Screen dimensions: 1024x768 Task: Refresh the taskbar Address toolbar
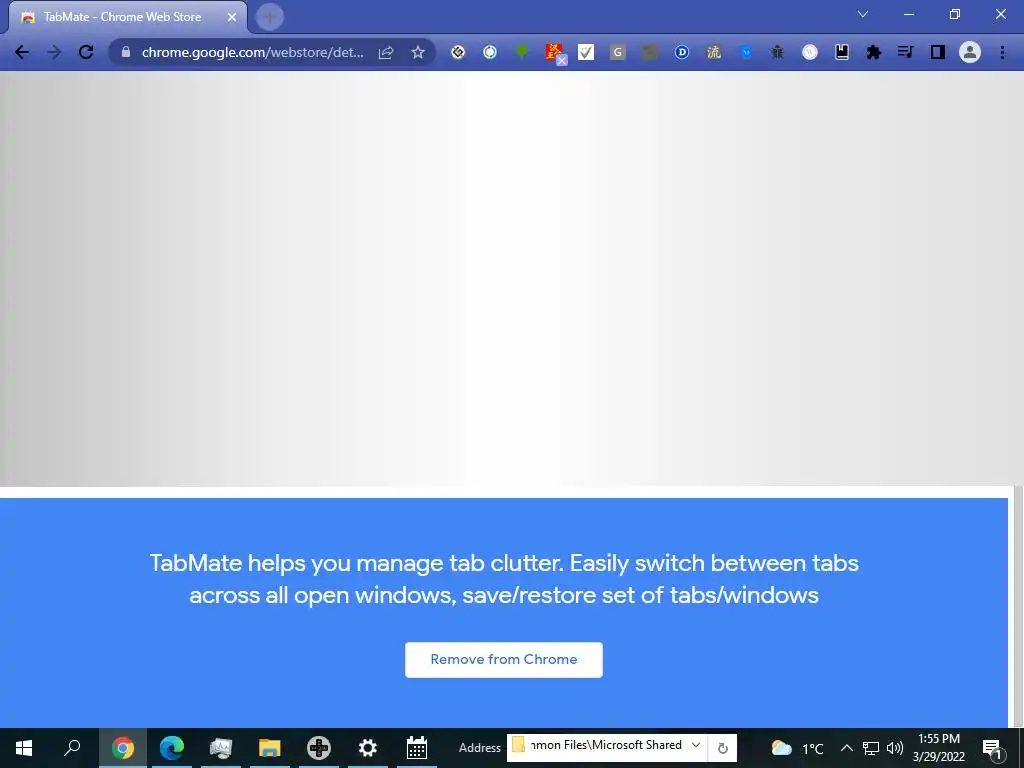(x=723, y=748)
